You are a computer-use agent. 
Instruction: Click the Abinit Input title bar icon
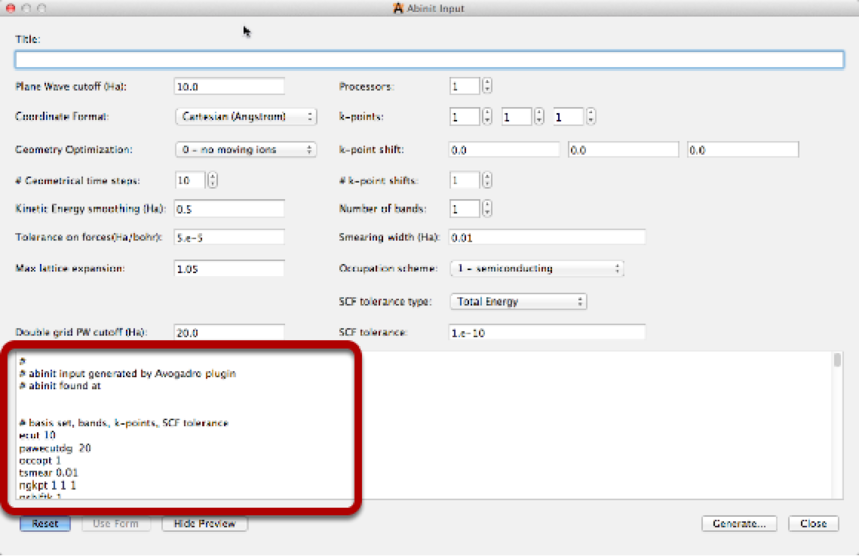pyautogui.click(x=398, y=8)
